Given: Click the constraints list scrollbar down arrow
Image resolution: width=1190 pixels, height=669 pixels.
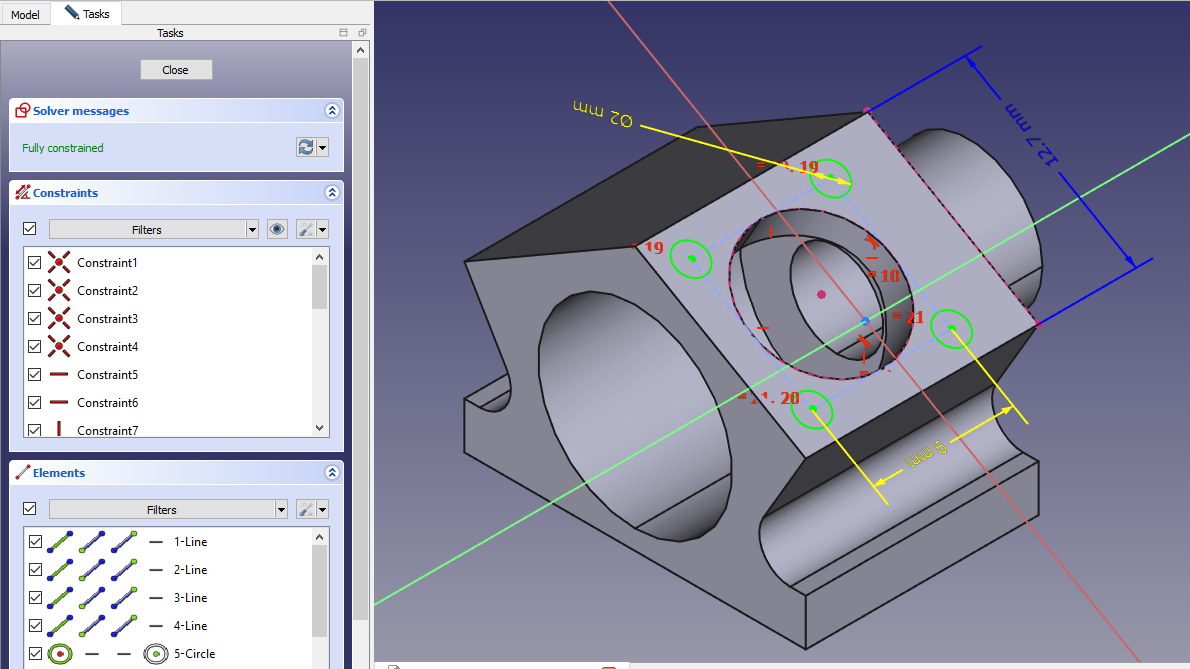Looking at the screenshot, I should click(x=320, y=428).
